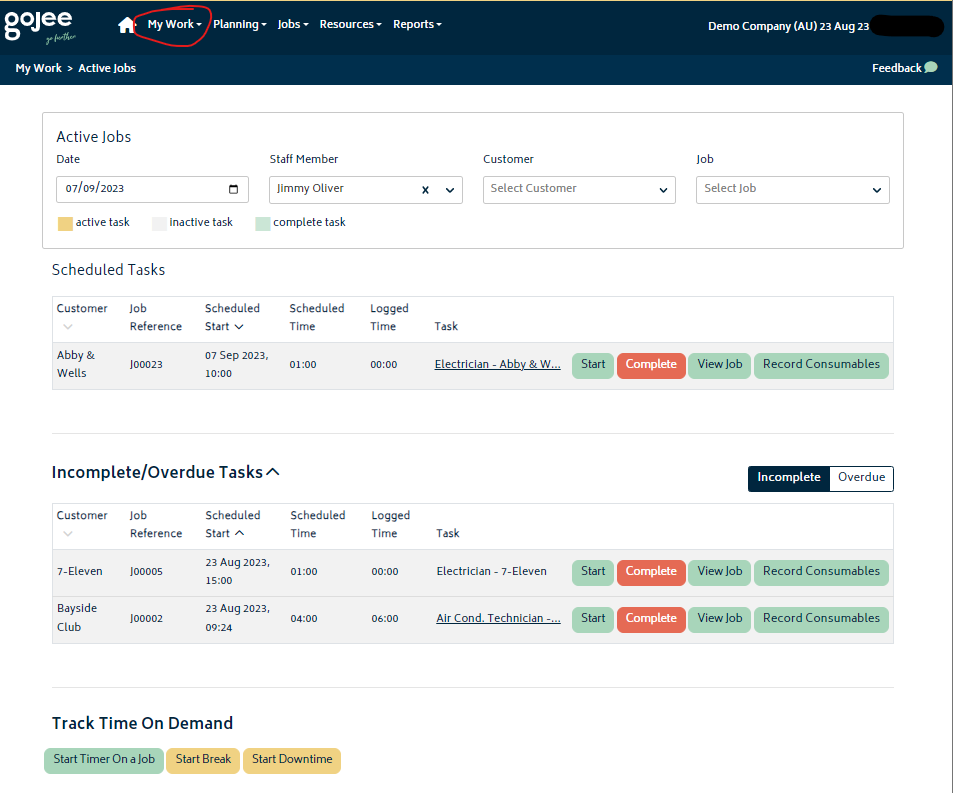The width and height of the screenshot is (953, 793).
Task: View Job for 7-Eleven
Action: click(720, 572)
